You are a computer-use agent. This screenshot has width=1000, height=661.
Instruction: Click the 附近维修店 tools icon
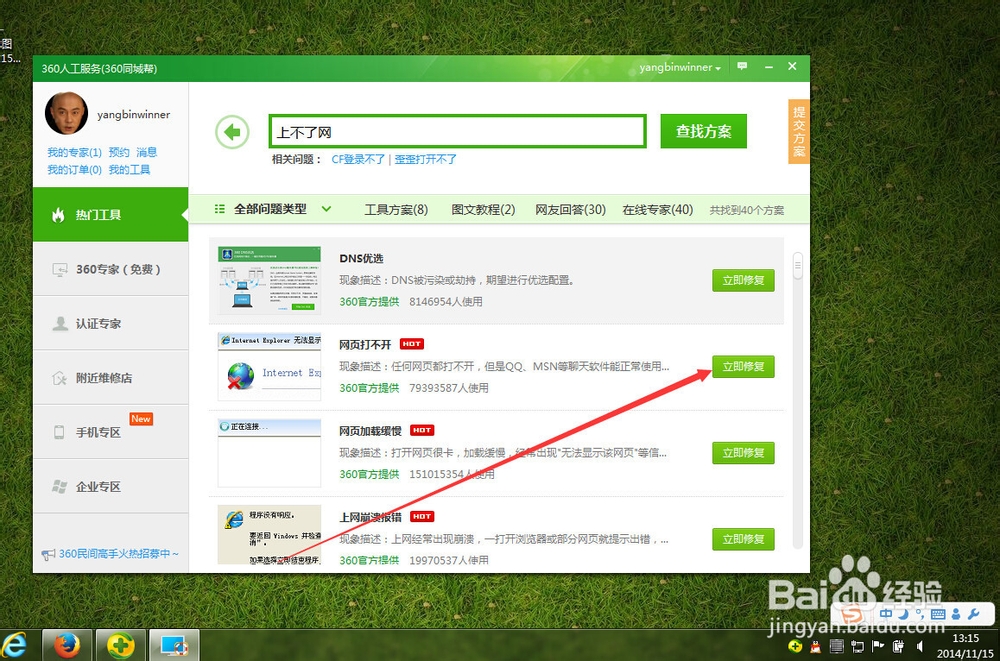coord(59,378)
